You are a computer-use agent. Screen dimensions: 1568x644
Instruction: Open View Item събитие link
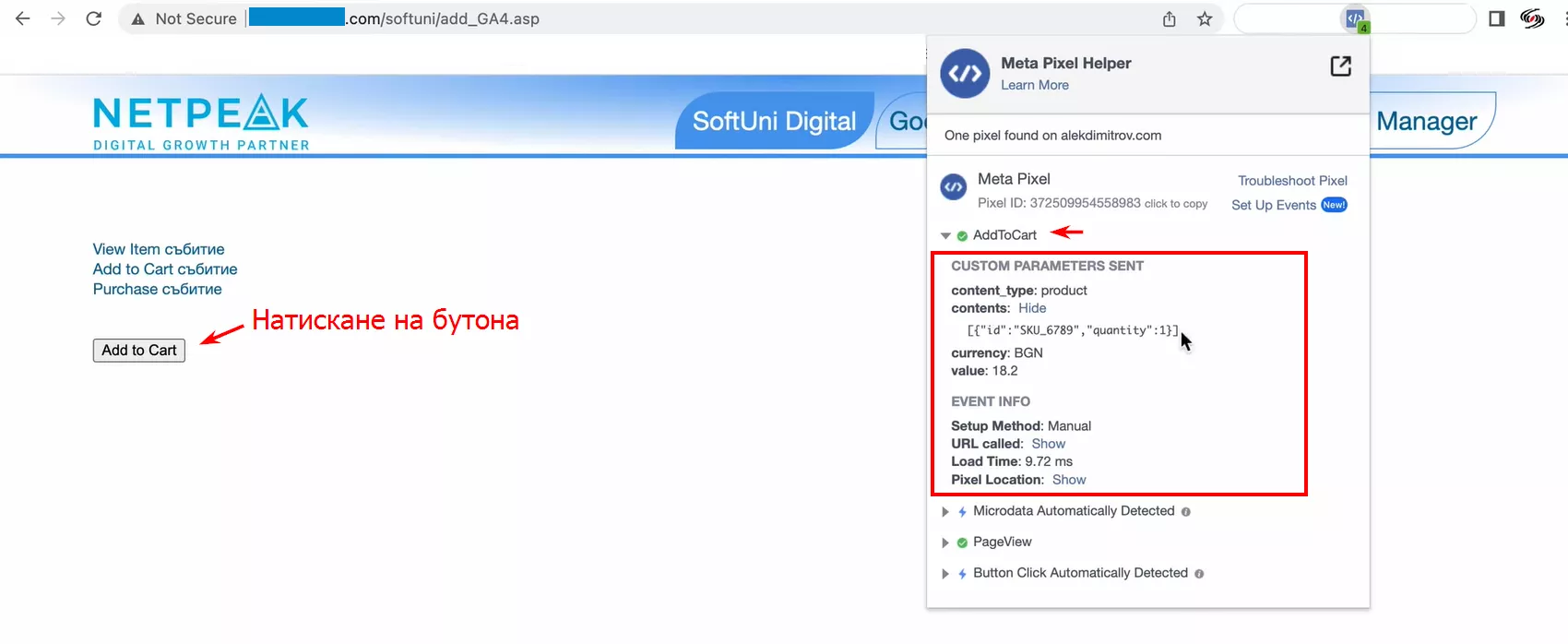[159, 249]
